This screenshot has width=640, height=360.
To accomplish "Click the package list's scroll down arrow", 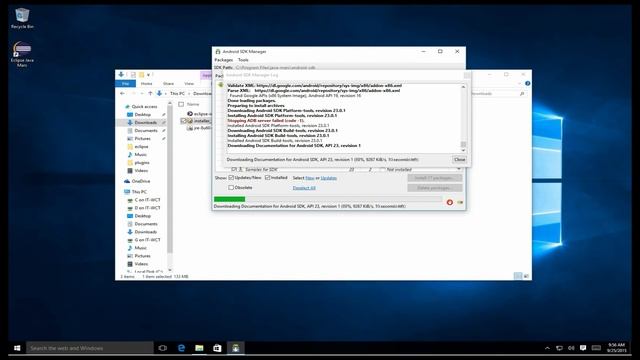I will [459, 169].
